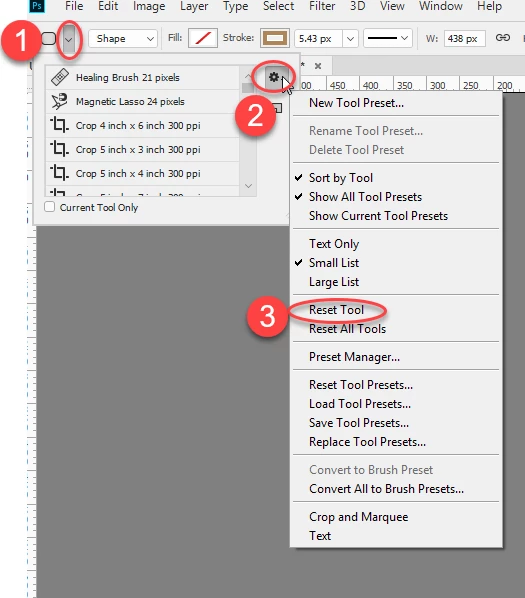Click the Fill color swatch
525x598 pixels.
click(203, 38)
